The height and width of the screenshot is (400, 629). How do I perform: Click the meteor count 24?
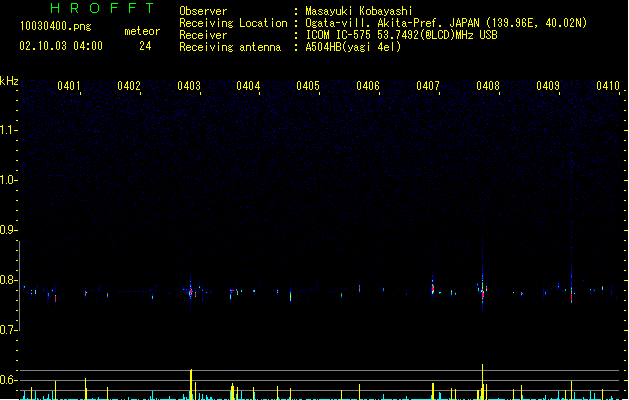coord(145,46)
